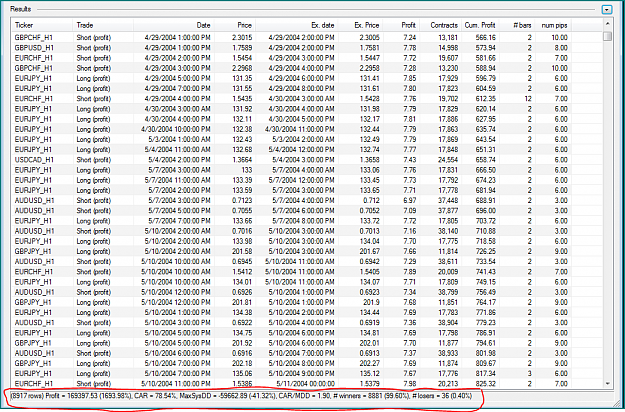Click the contracts value 17,778
Viewport: 625px width, 412px height.
click(x=448, y=190)
